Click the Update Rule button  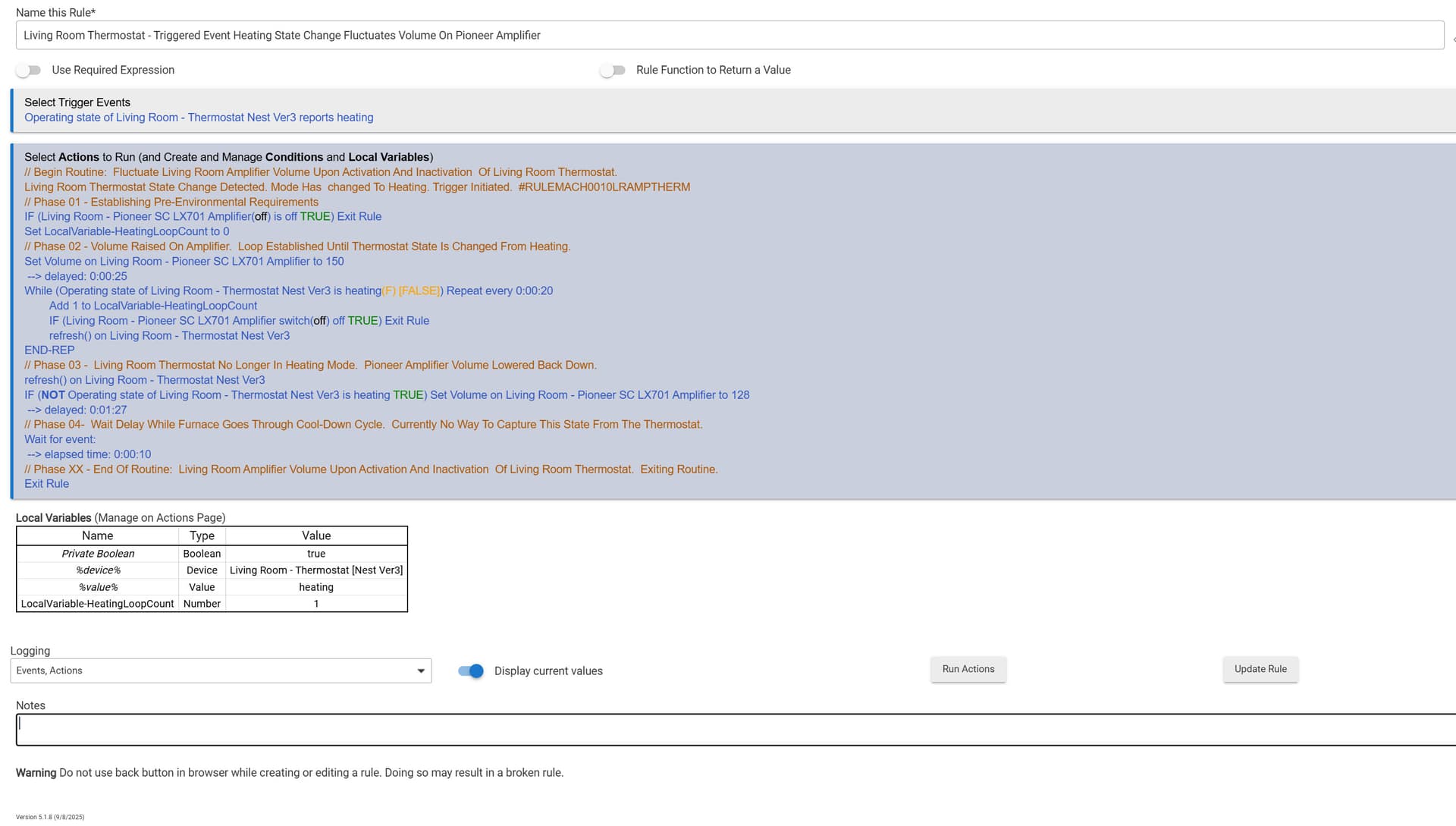point(1260,670)
